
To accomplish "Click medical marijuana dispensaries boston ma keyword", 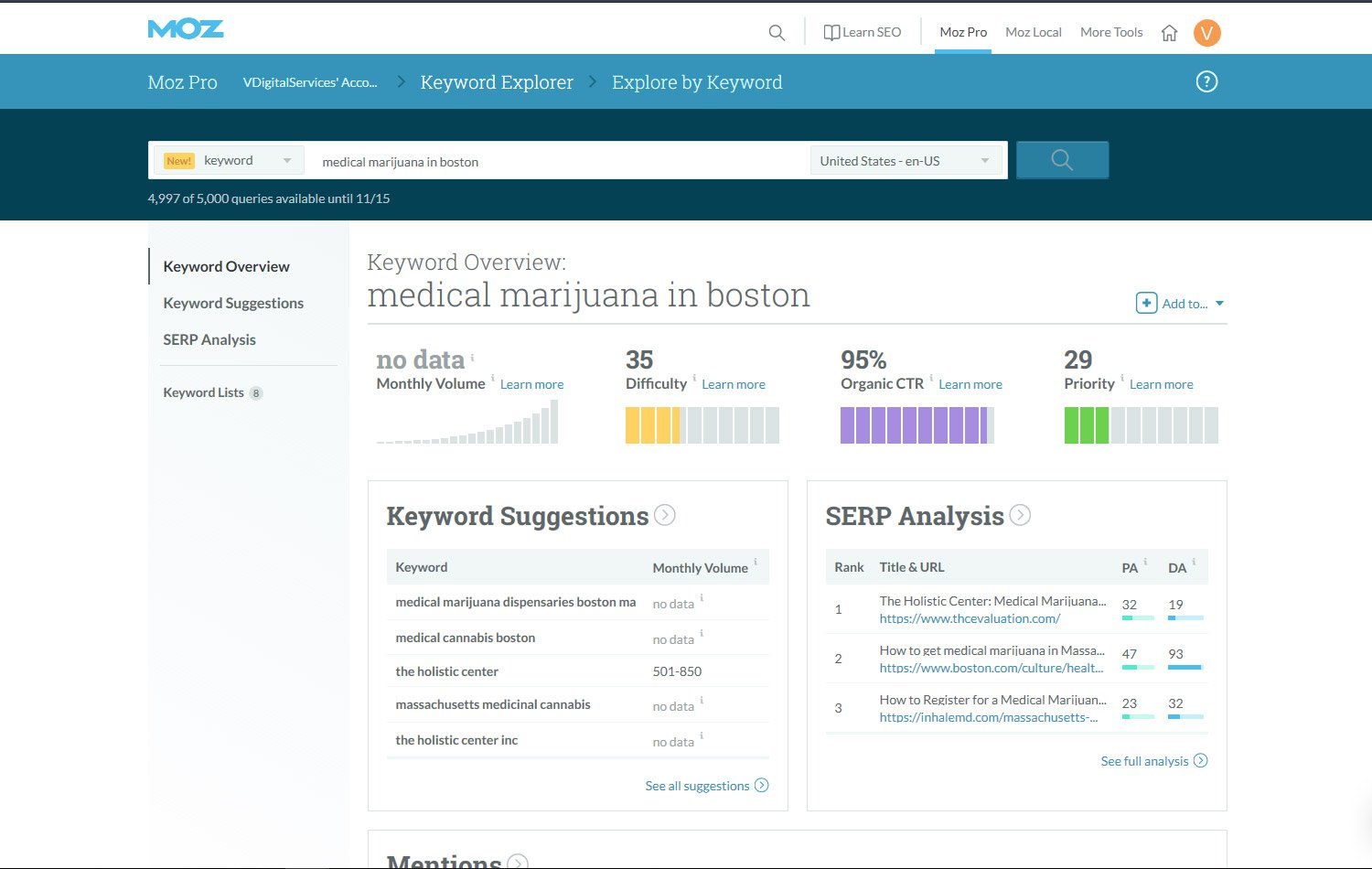I will (x=516, y=602).
